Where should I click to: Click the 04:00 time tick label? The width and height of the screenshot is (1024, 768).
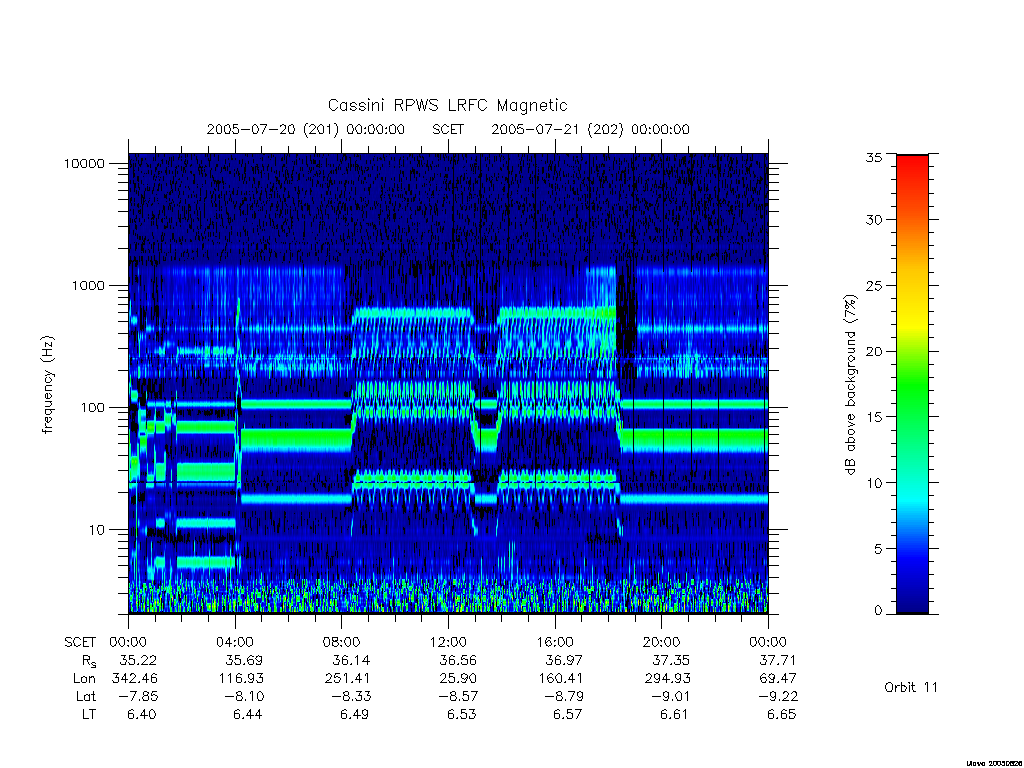[235, 642]
